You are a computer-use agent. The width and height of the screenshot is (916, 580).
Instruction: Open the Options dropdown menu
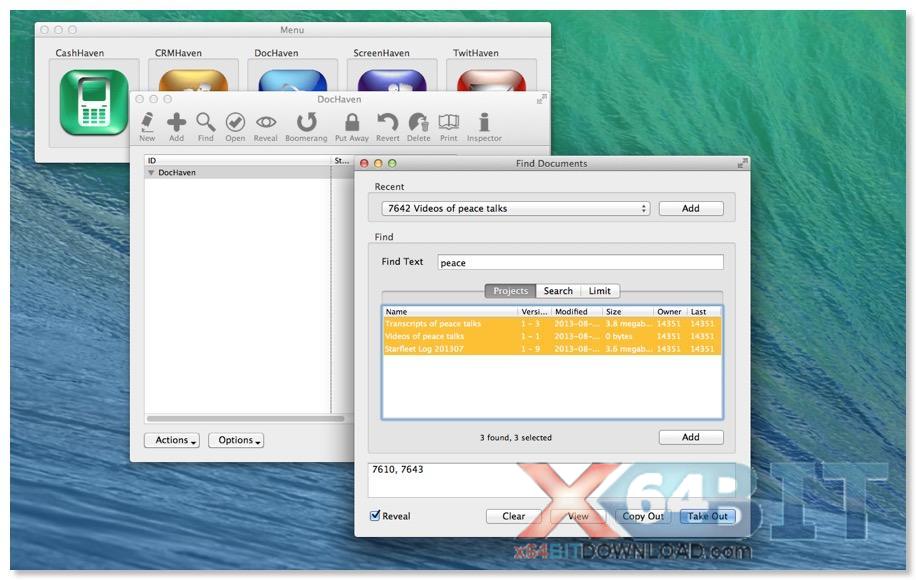tap(236, 440)
